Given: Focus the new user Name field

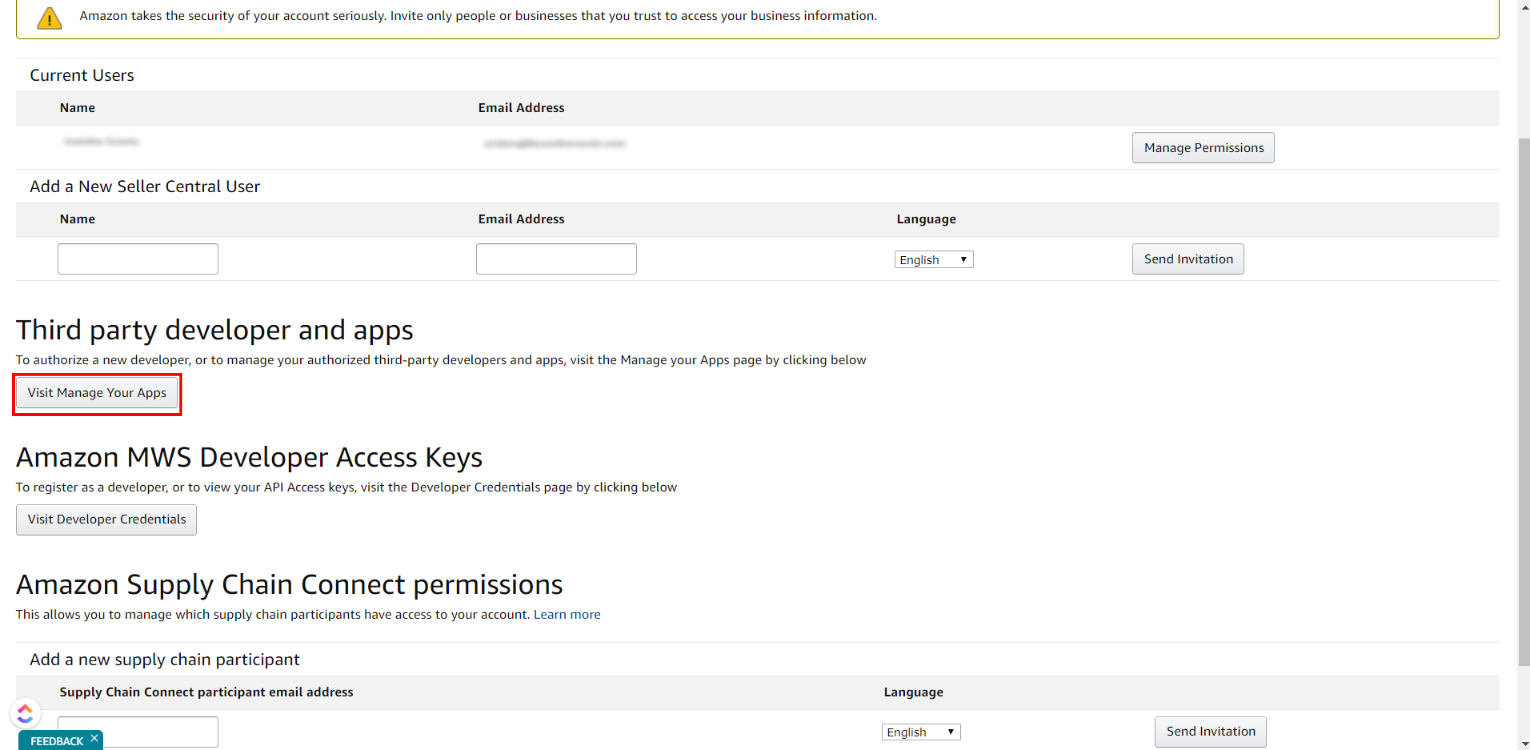Looking at the screenshot, I should tap(138, 259).
